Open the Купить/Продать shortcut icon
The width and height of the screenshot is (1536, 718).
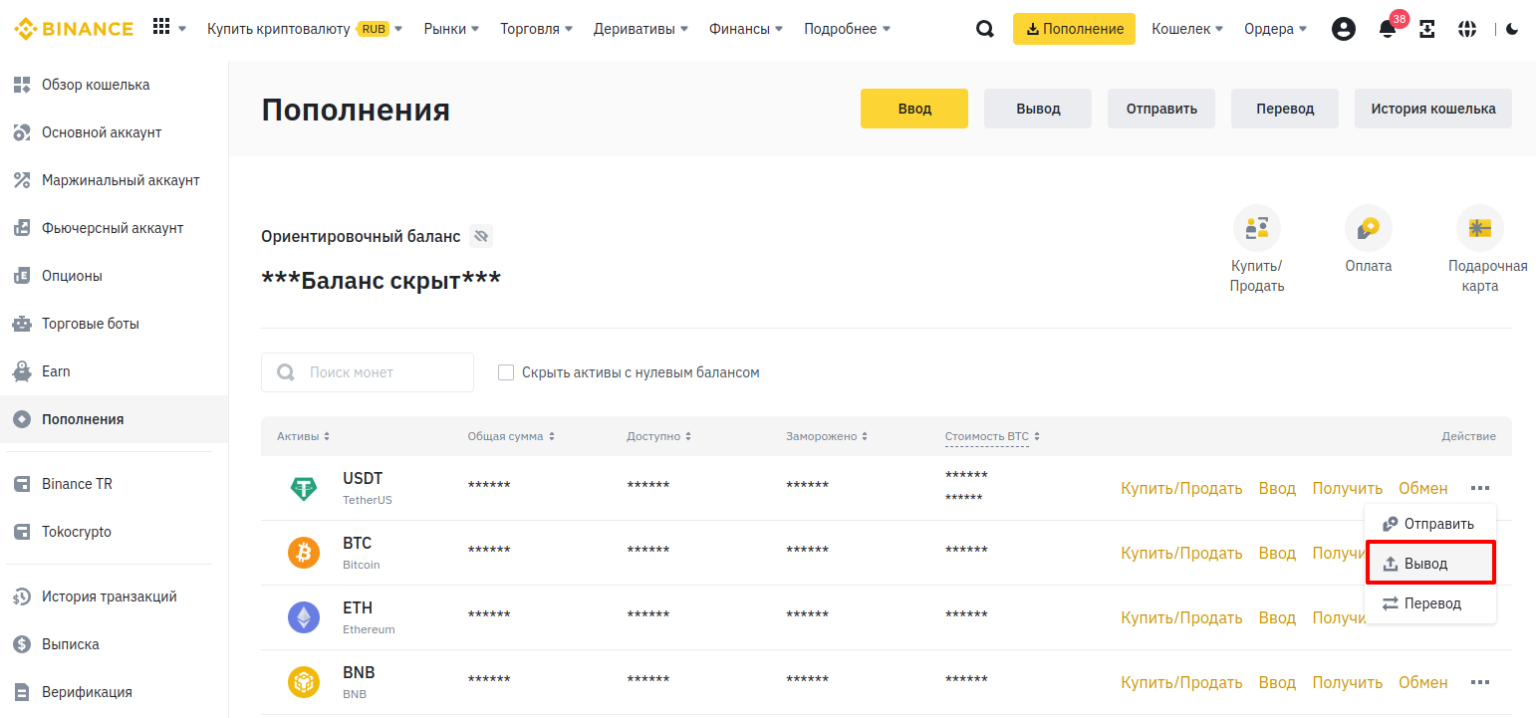(1256, 228)
